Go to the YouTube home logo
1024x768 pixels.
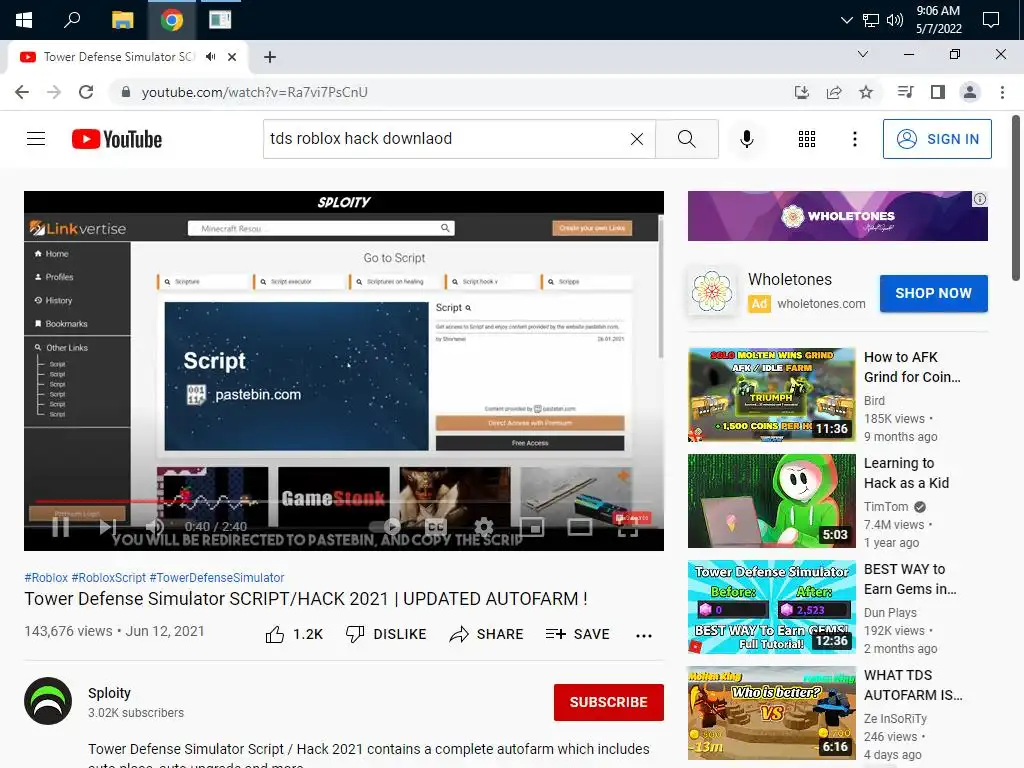pyautogui.click(x=117, y=139)
